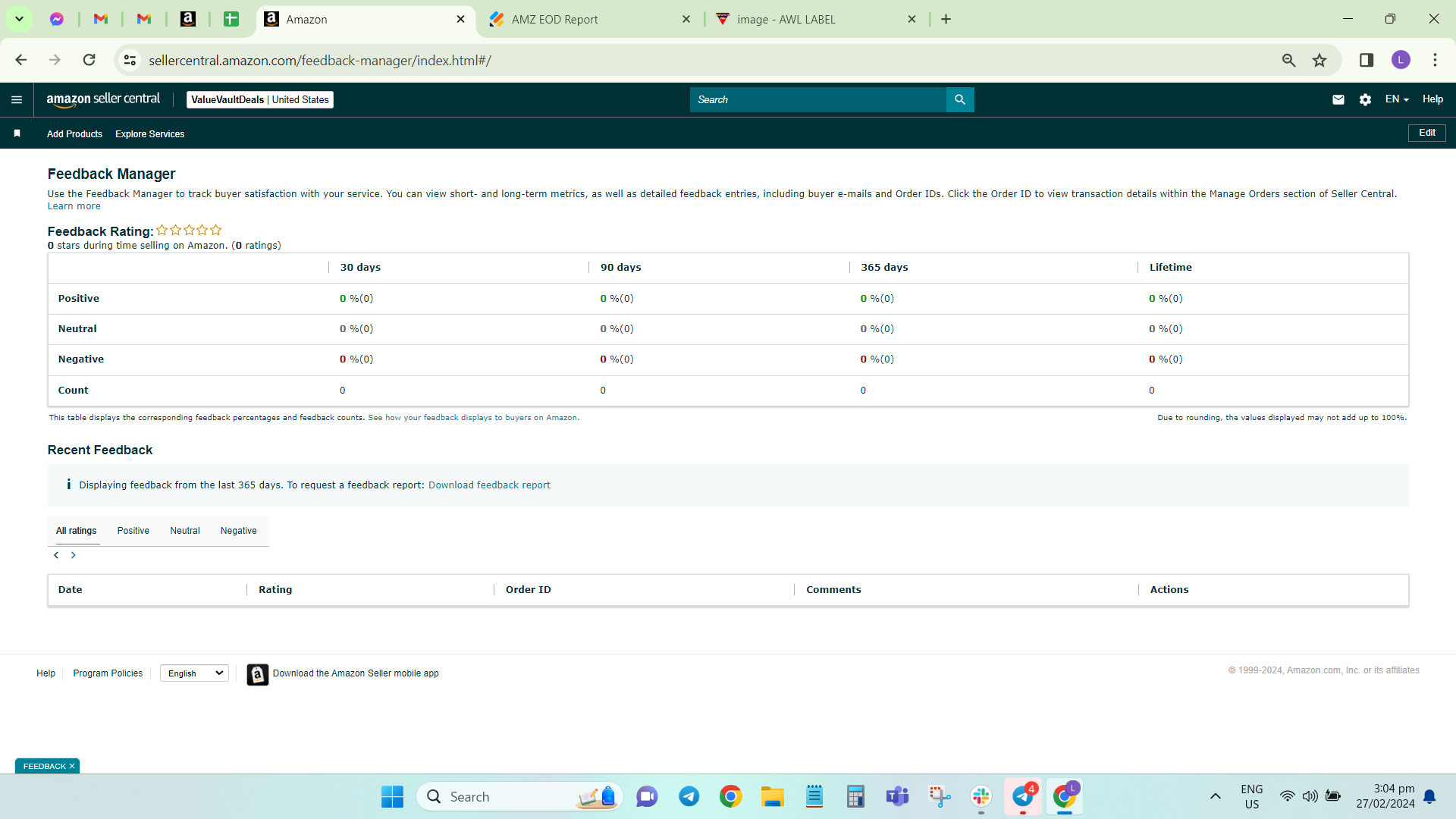Image resolution: width=1456 pixels, height=819 pixels.
Task: Click the Date column header
Action: tap(71, 590)
